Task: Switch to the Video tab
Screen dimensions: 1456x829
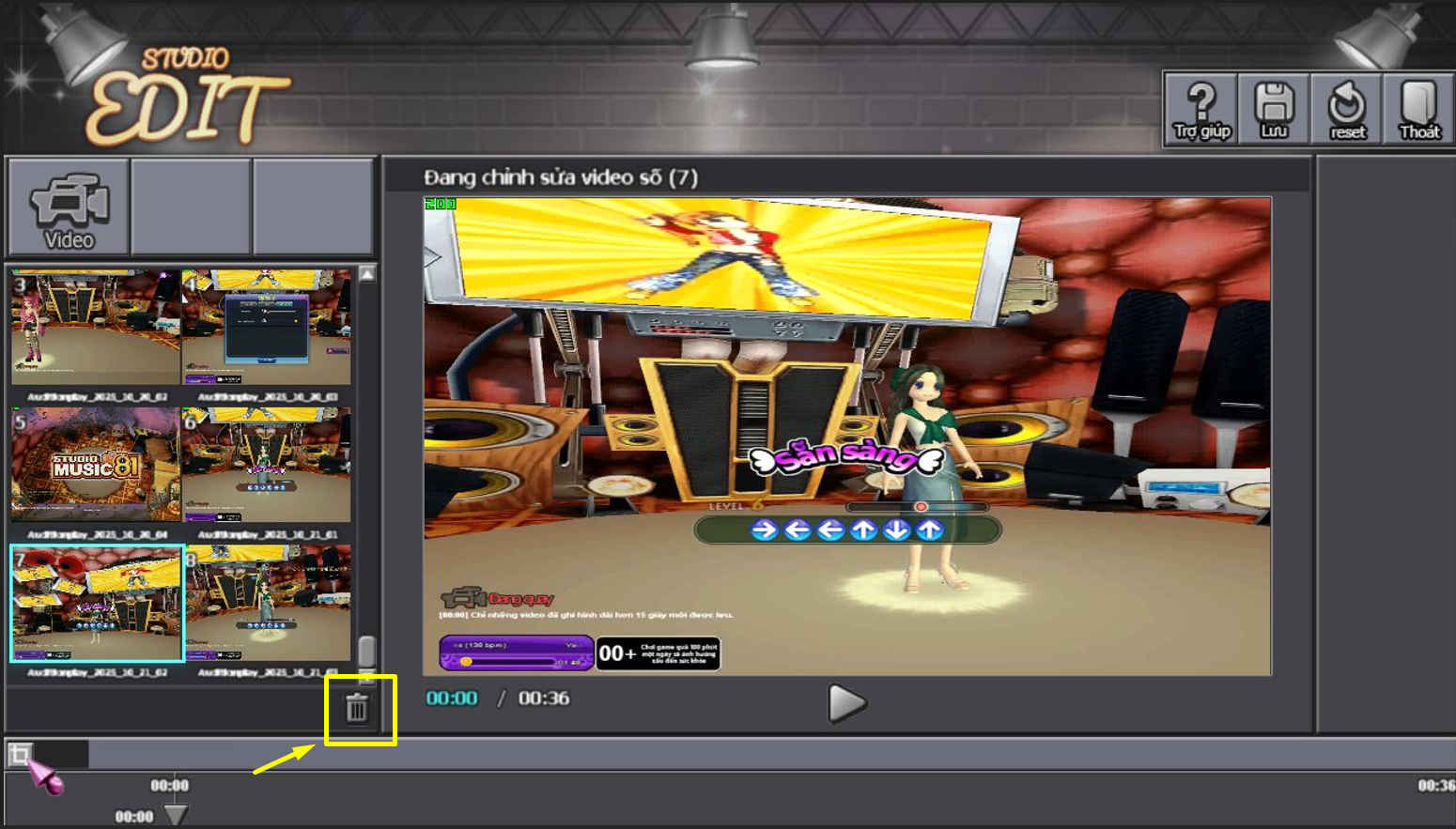Action: 70,207
